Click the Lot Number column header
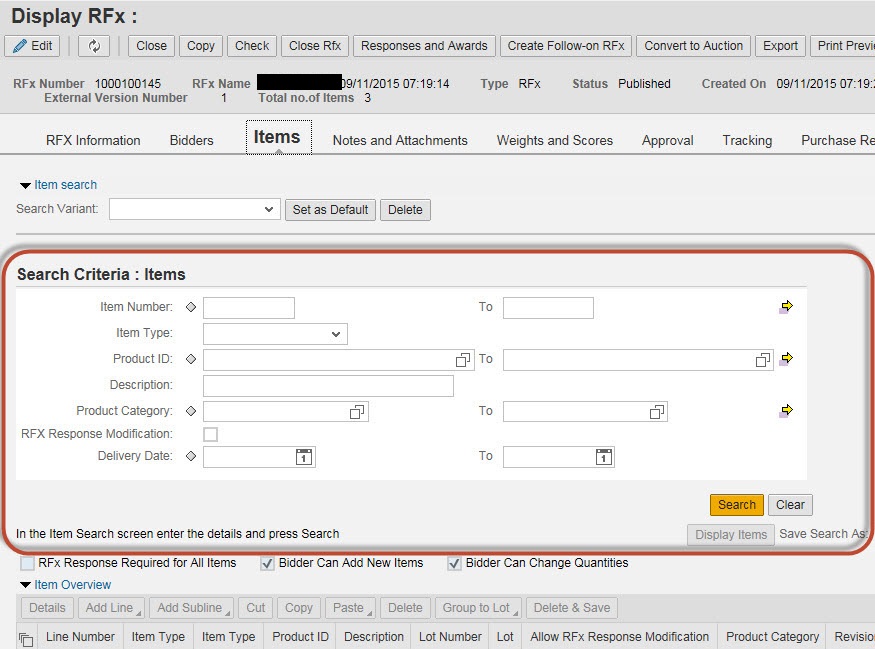 [450, 637]
